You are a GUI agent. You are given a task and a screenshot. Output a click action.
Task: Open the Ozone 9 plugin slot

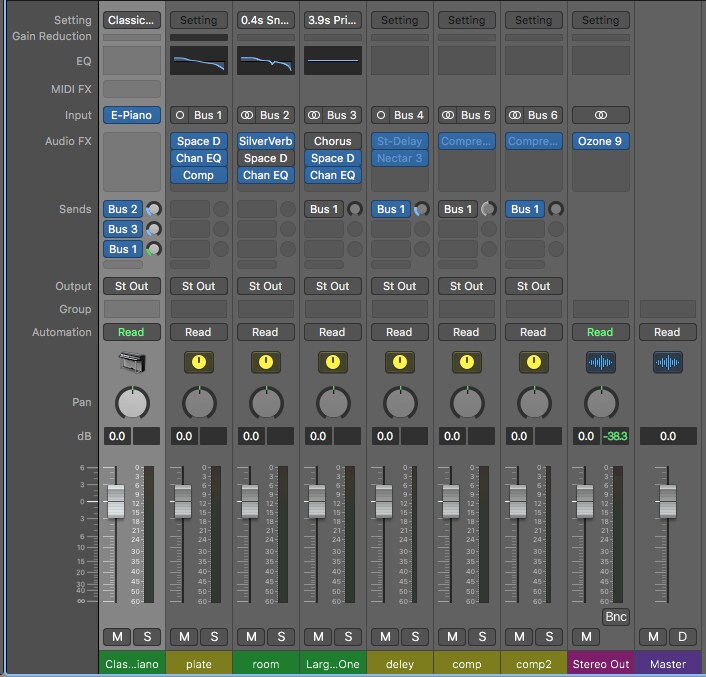click(601, 141)
